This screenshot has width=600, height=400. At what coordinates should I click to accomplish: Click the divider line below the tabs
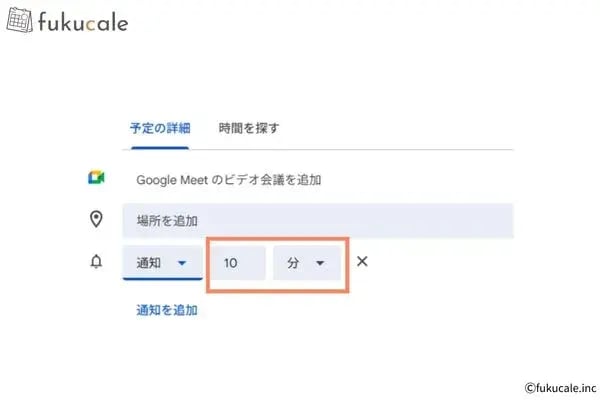pyautogui.click(x=400, y=150)
